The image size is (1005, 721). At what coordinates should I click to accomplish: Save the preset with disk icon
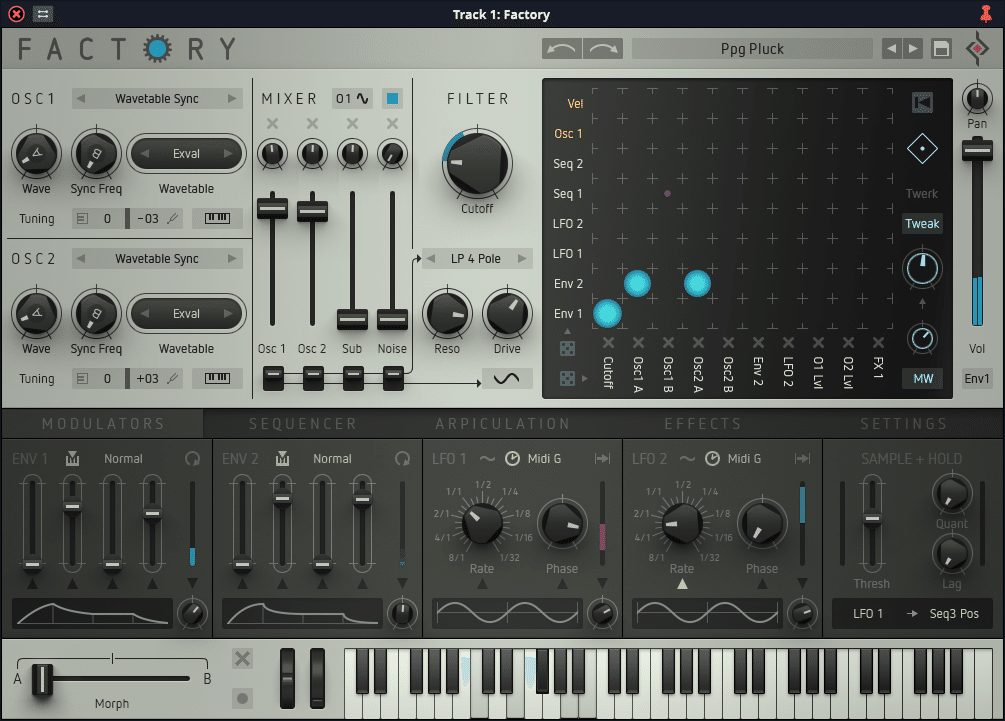coord(941,49)
